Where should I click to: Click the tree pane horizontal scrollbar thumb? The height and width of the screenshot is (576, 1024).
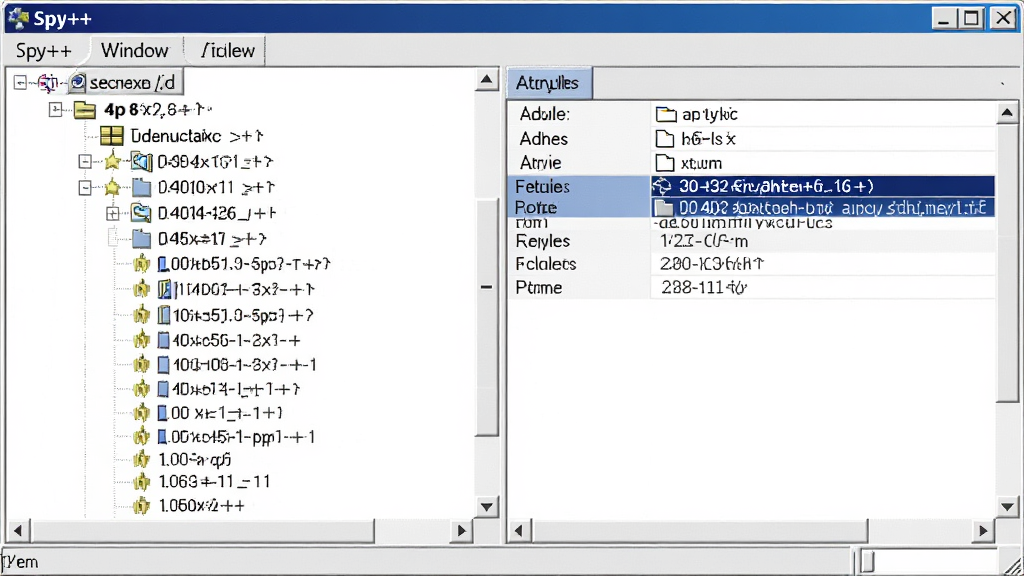click(202, 530)
